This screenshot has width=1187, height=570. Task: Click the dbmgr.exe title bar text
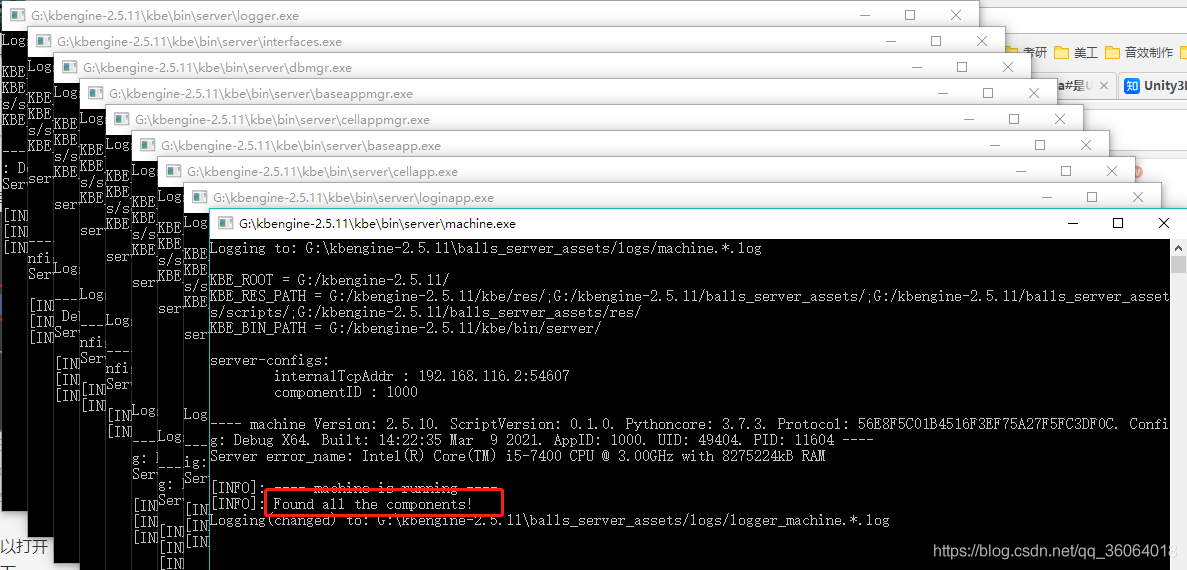coord(217,67)
